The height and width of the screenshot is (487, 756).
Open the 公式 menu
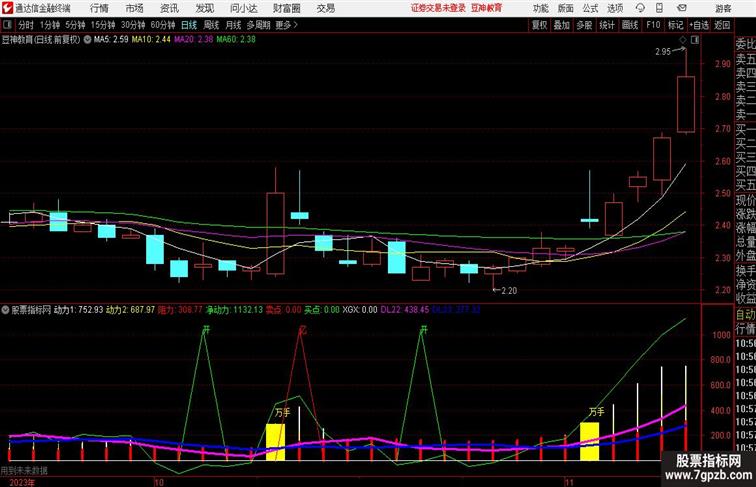pos(590,8)
